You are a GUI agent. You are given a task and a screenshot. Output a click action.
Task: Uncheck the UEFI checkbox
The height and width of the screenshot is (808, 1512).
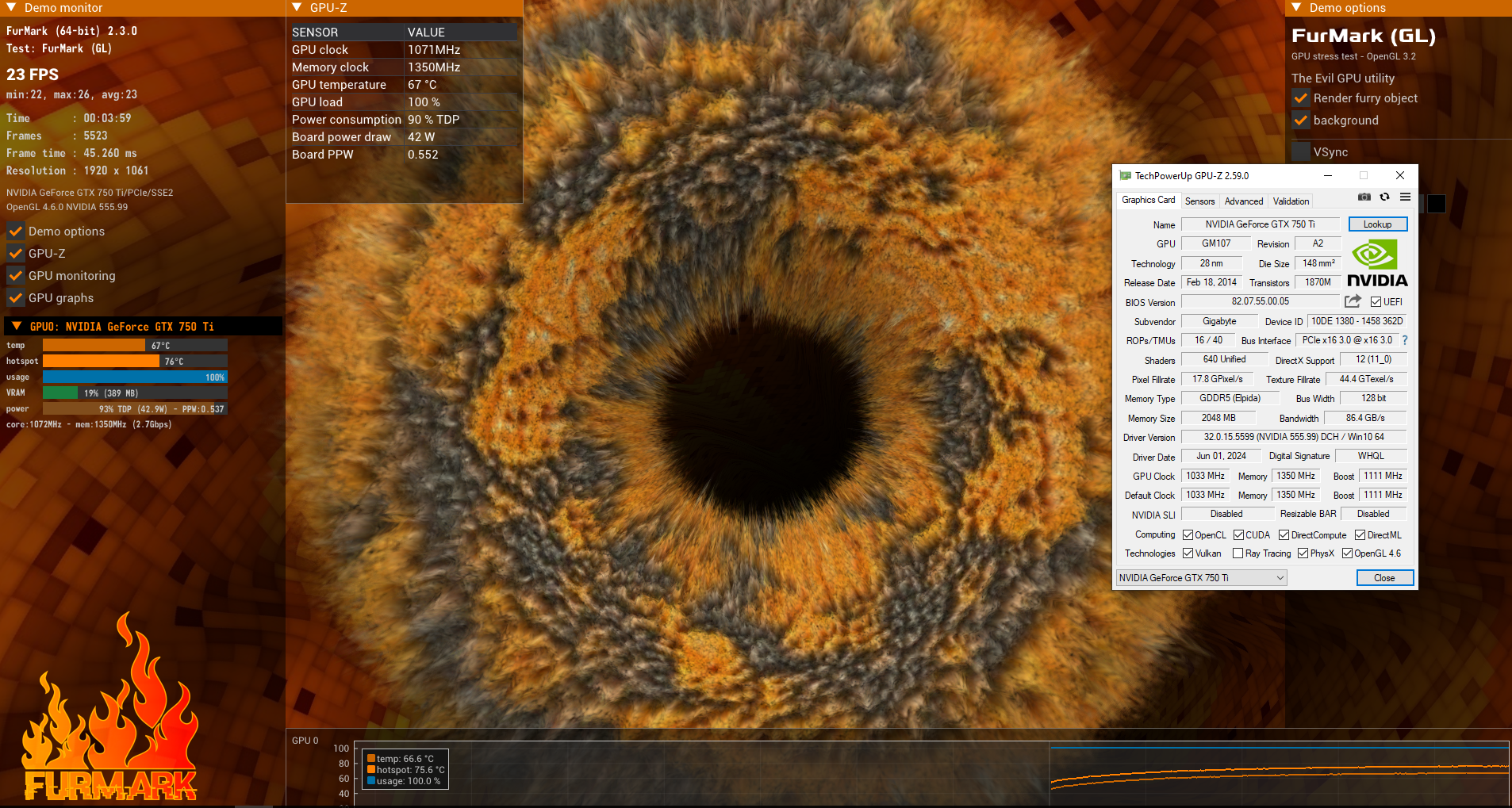click(x=1376, y=301)
